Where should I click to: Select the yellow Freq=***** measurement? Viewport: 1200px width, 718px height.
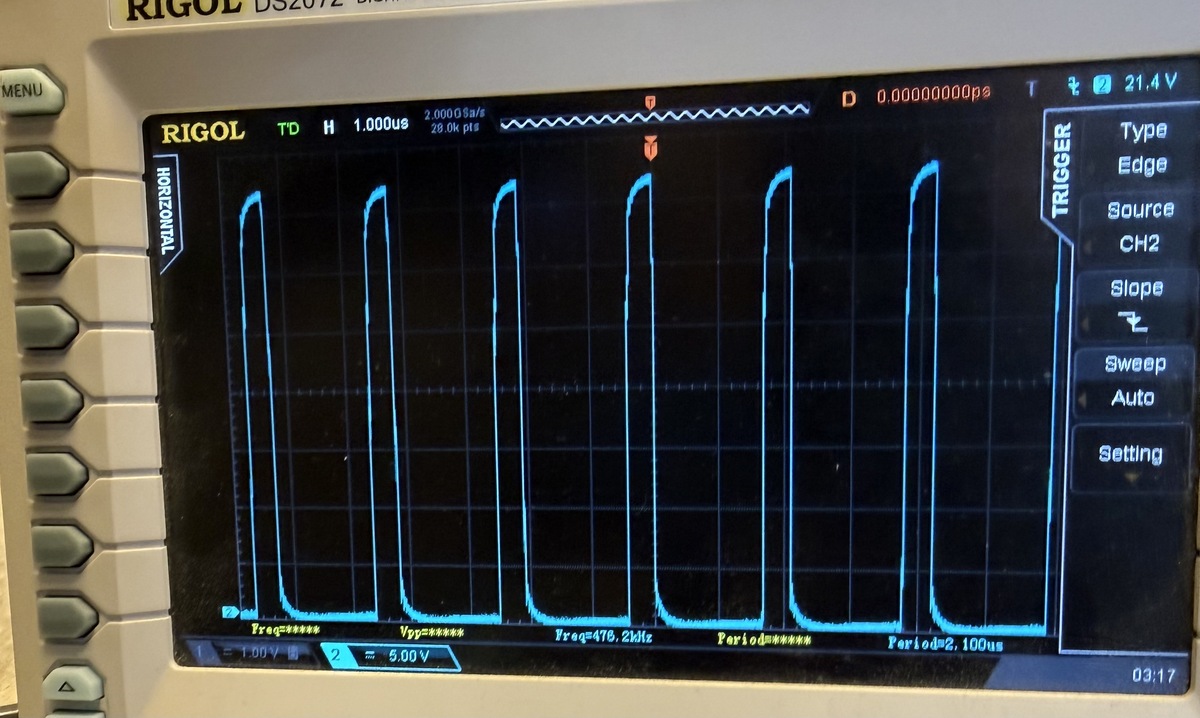tap(284, 630)
